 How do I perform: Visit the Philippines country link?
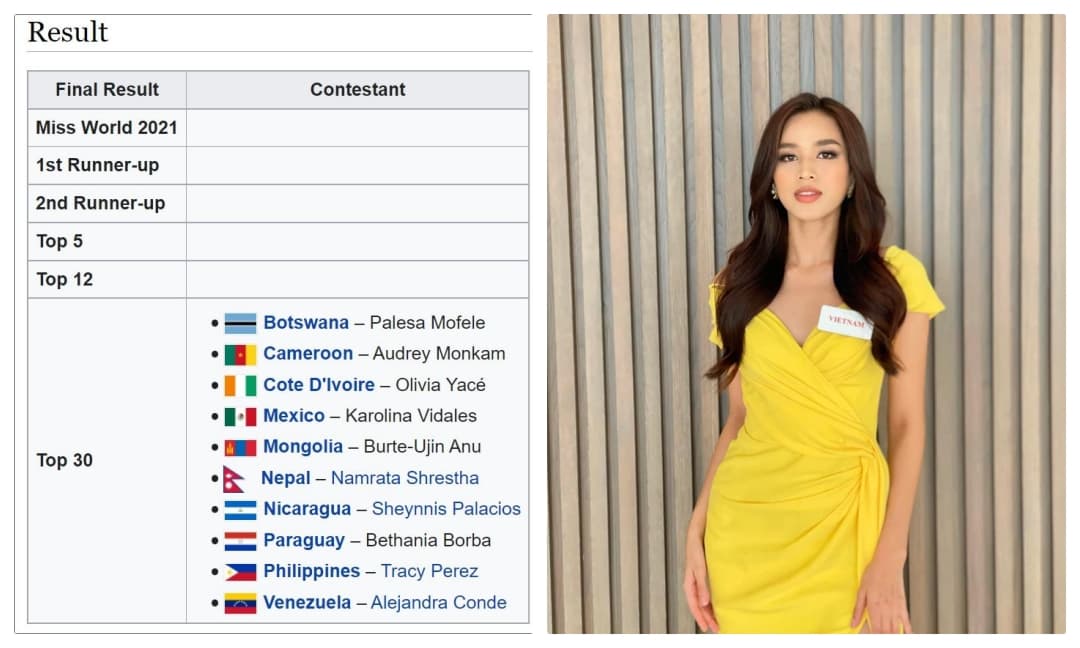(311, 571)
